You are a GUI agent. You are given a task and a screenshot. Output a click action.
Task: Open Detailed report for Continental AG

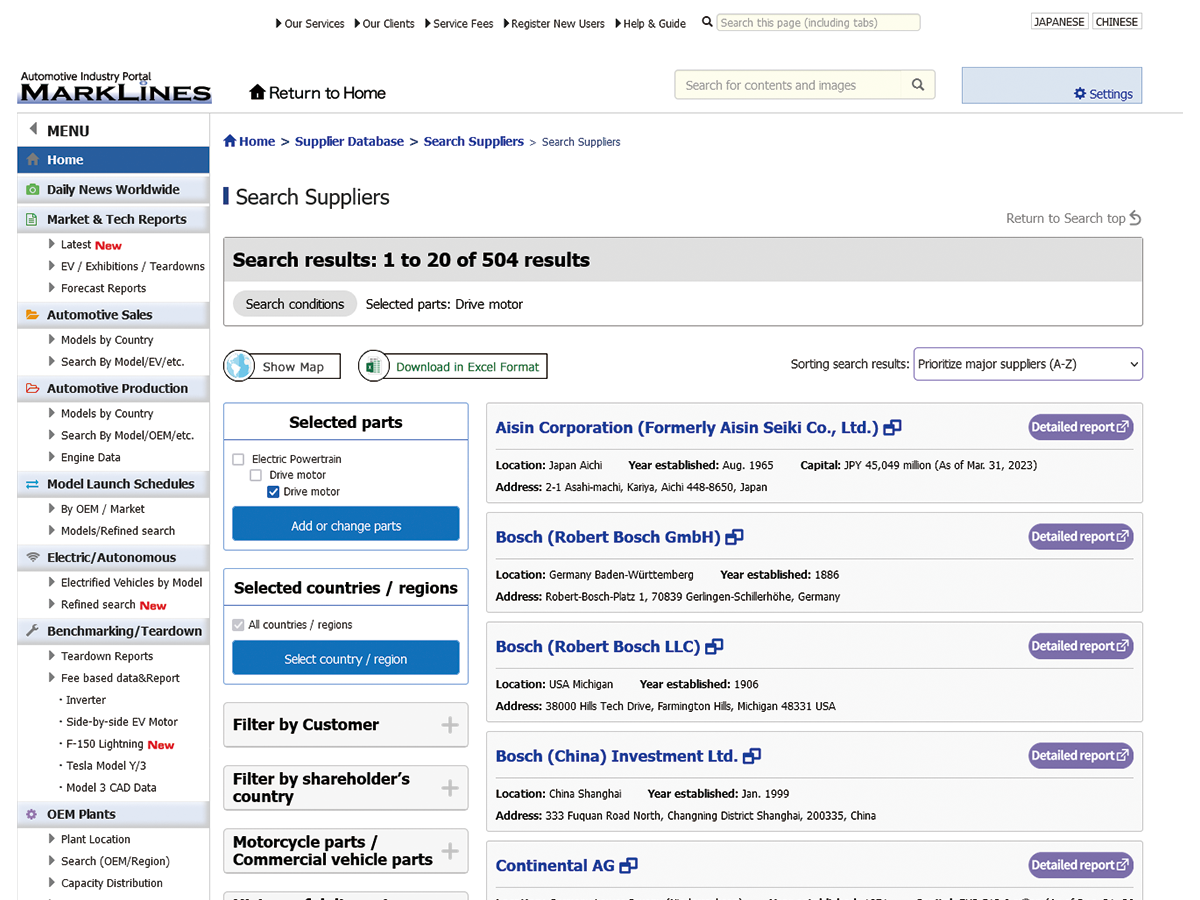pos(1081,865)
